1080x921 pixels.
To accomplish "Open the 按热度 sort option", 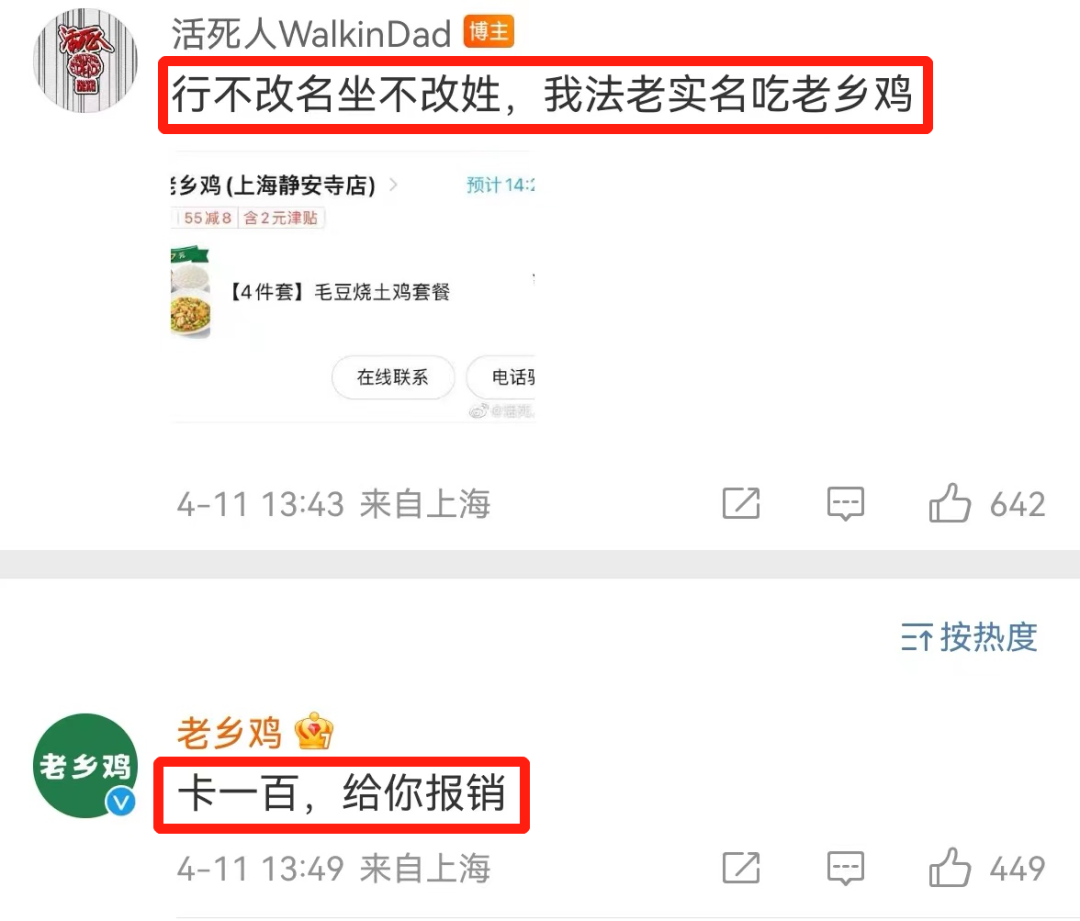I will pyautogui.click(x=969, y=637).
